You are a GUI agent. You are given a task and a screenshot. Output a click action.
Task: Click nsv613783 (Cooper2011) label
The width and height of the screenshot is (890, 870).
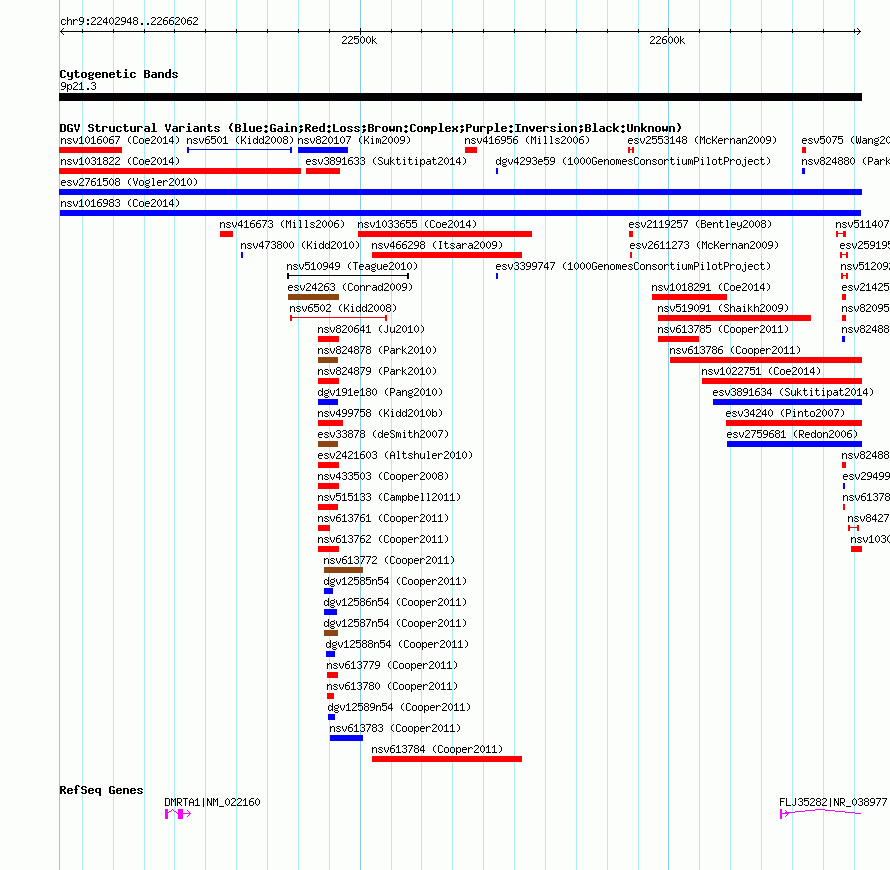tap(395, 728)
